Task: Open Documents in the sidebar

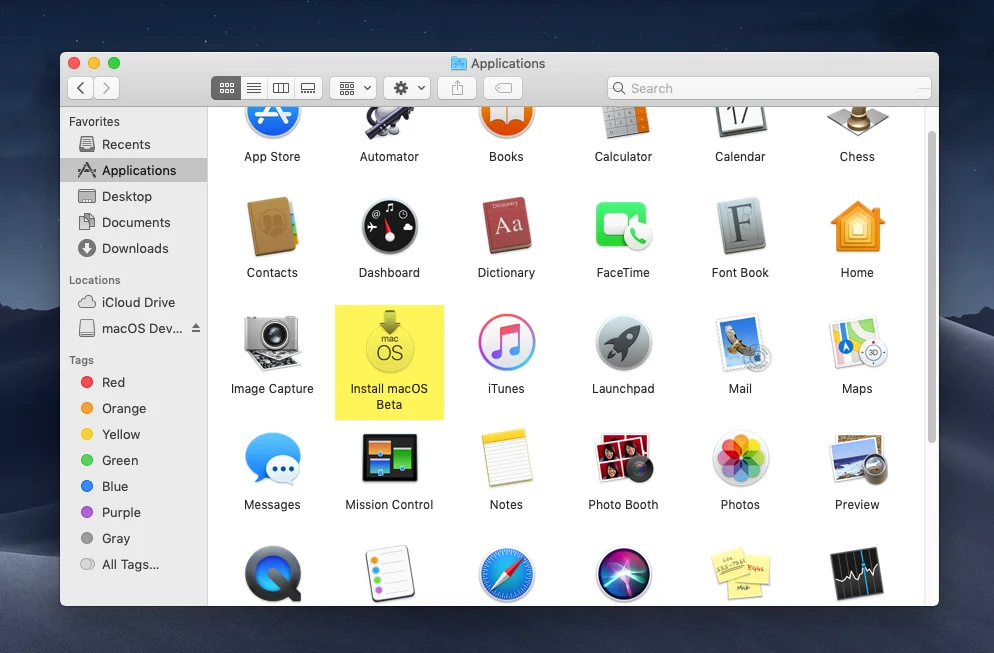Action: coord(134,223)
